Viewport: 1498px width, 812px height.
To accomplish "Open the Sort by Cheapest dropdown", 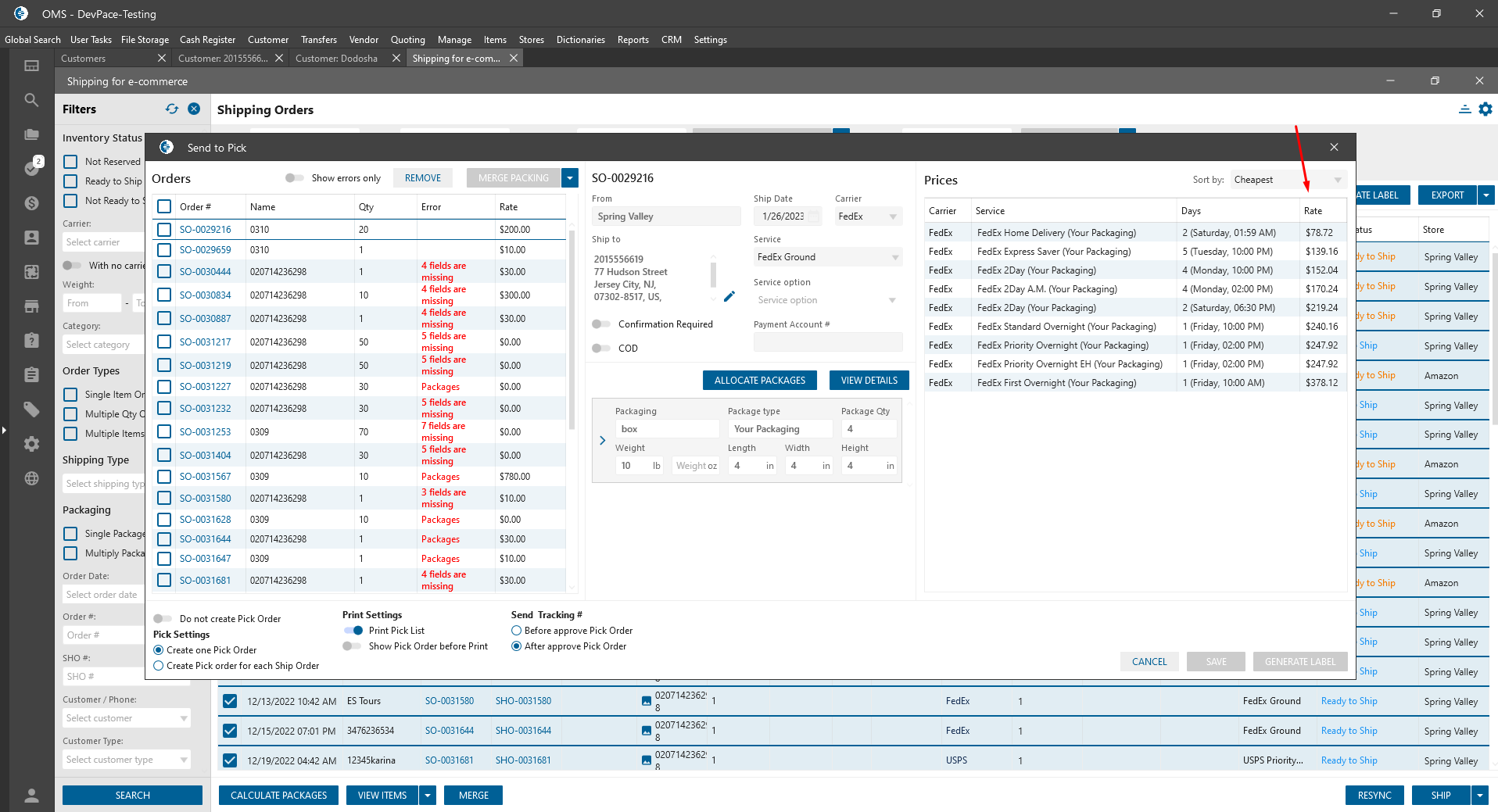I will (1287, 180).
